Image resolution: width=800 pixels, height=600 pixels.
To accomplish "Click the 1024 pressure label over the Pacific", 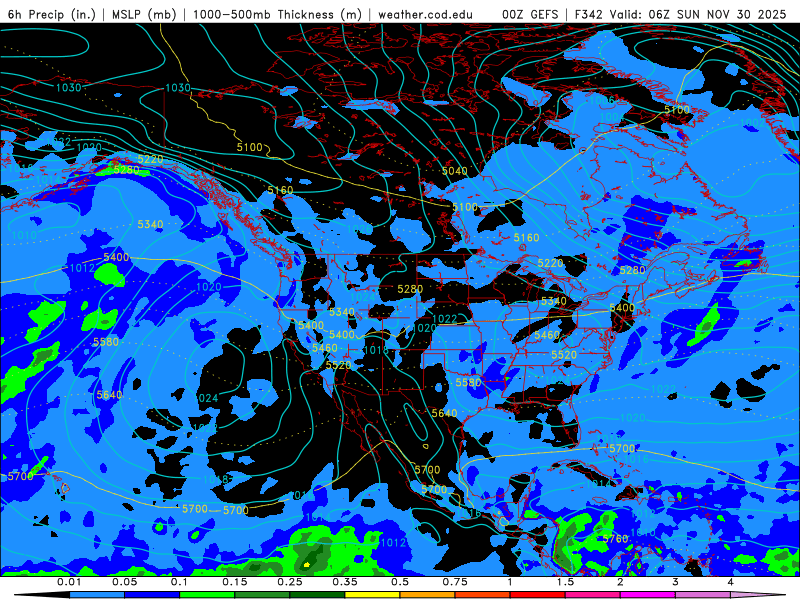I will click(x=207, y=397).
